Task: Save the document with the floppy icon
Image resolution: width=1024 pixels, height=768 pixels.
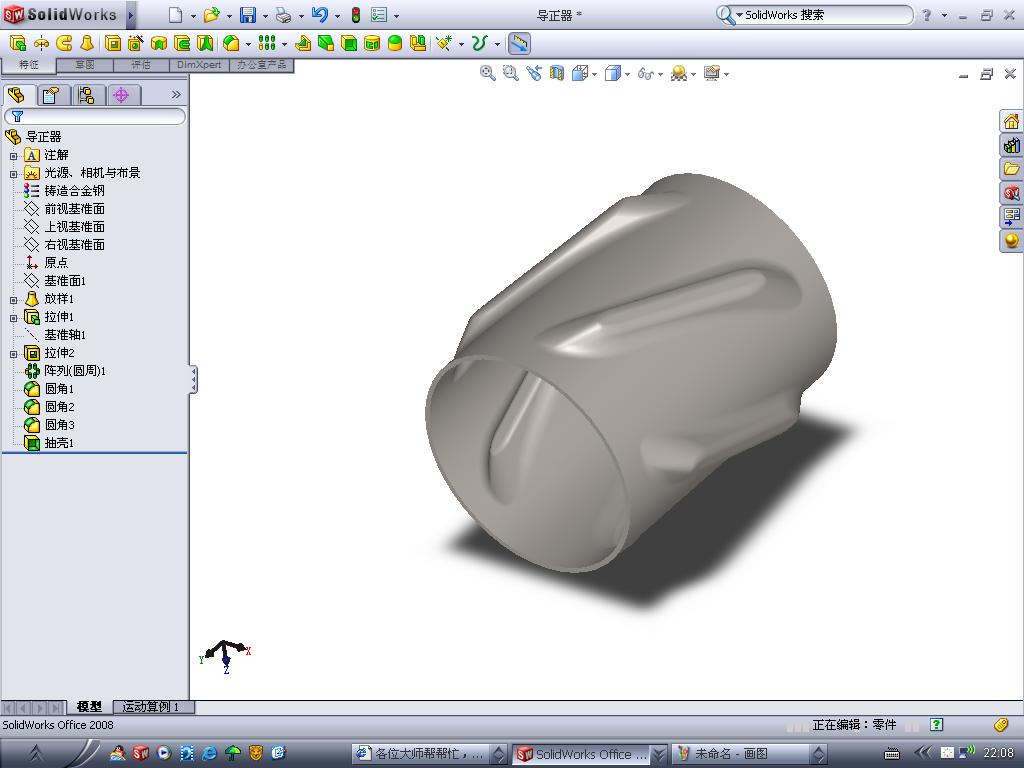Action: click(x=248, y=15)
